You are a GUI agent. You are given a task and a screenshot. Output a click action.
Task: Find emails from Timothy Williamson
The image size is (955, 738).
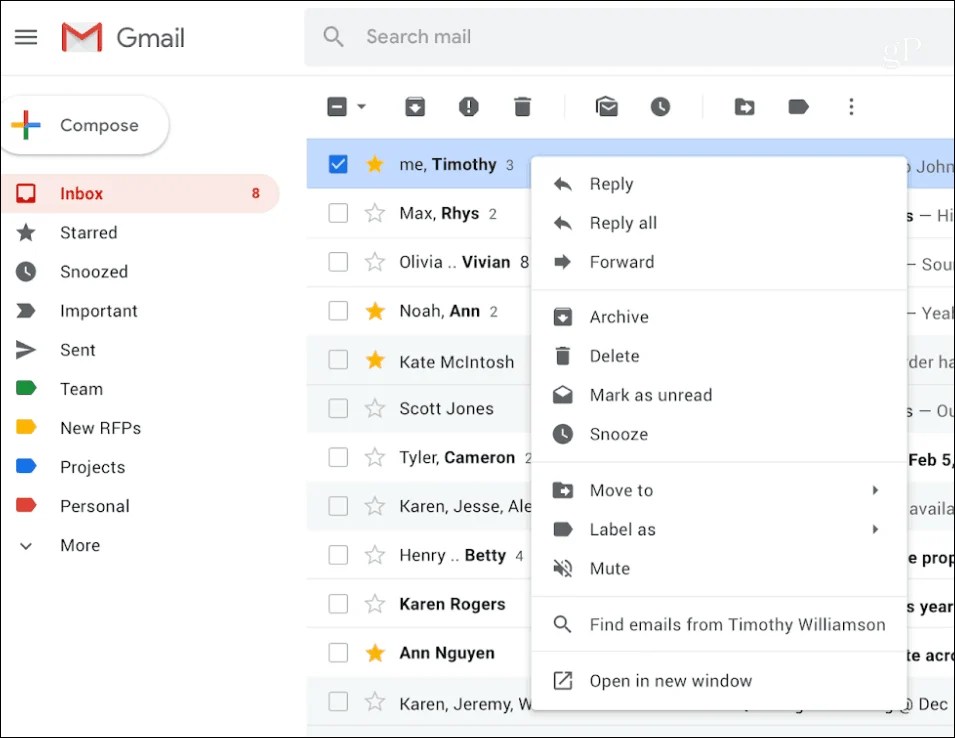tap(736, 624)
